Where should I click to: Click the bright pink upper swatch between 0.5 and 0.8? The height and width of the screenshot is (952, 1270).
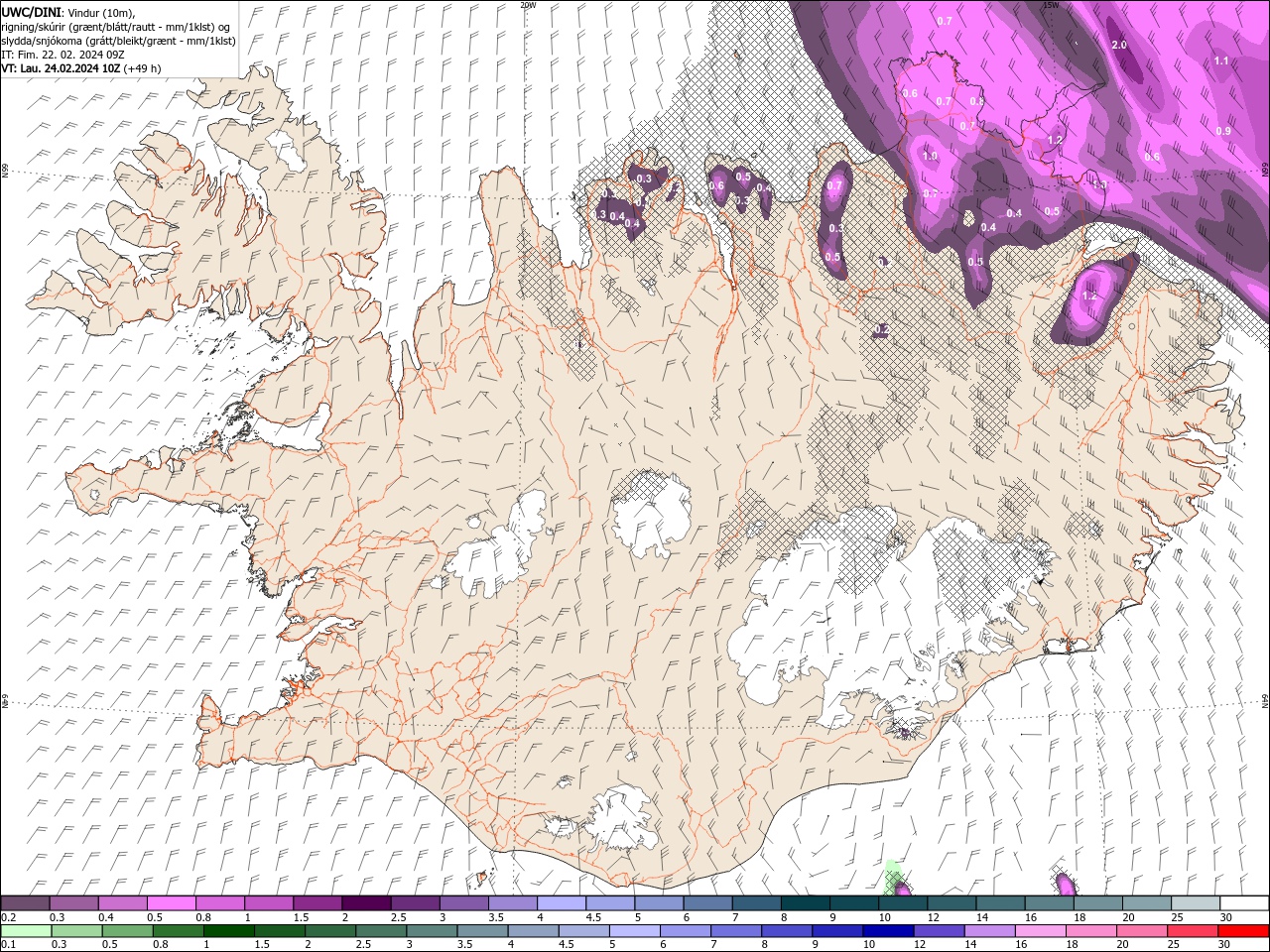[171, 903]
